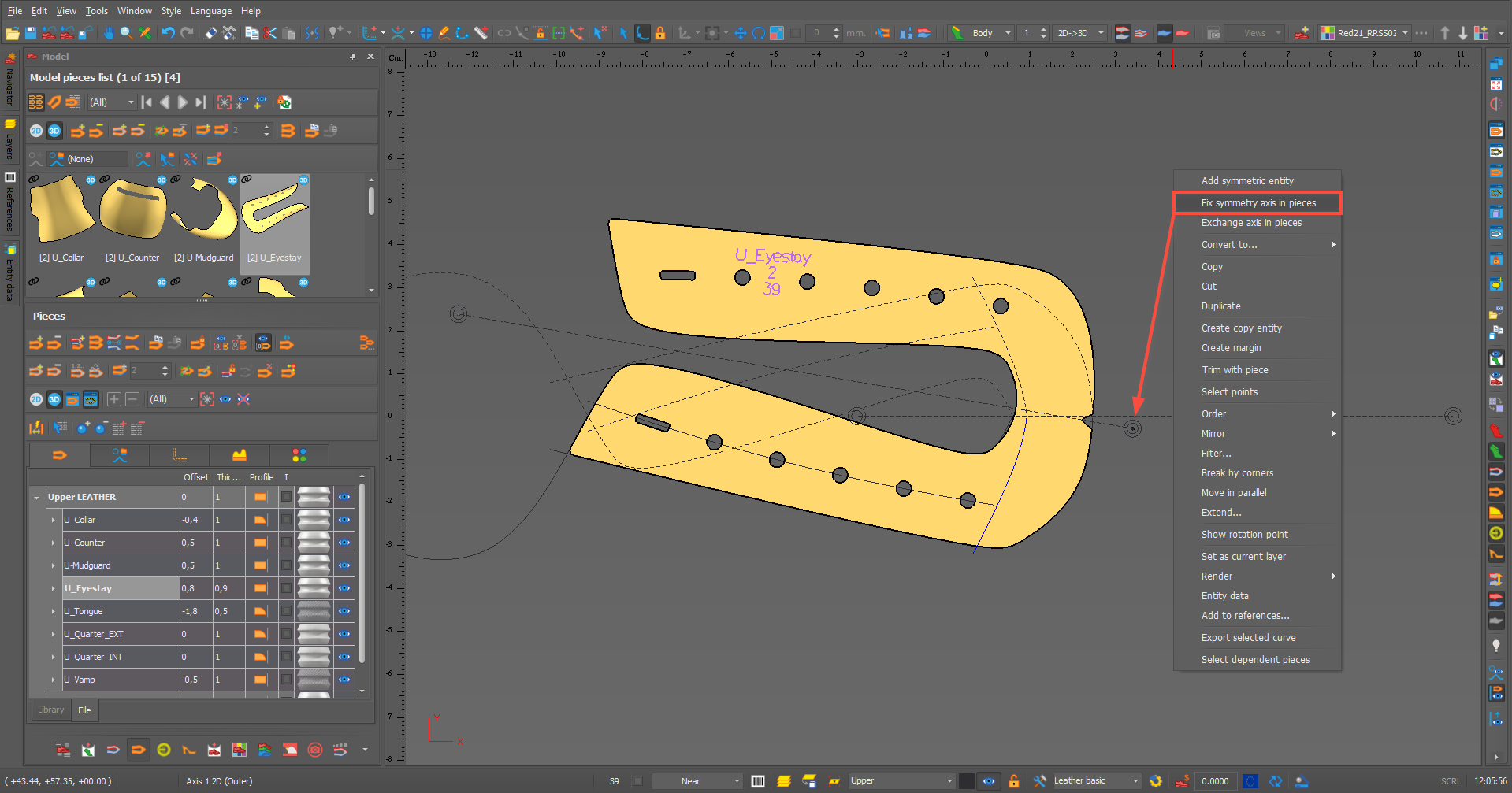Image resolution: width=1512 pixels, height=793 pixels.
Task: Click the Save floppy disk icon
Action: 31,33
